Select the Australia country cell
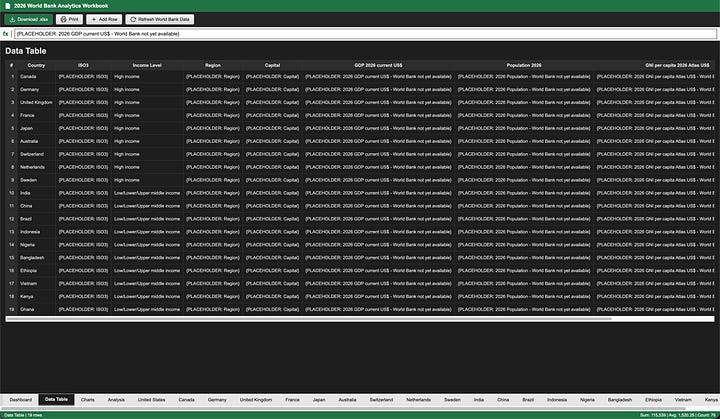Screen dimensions: 720x419 [37, 141]
